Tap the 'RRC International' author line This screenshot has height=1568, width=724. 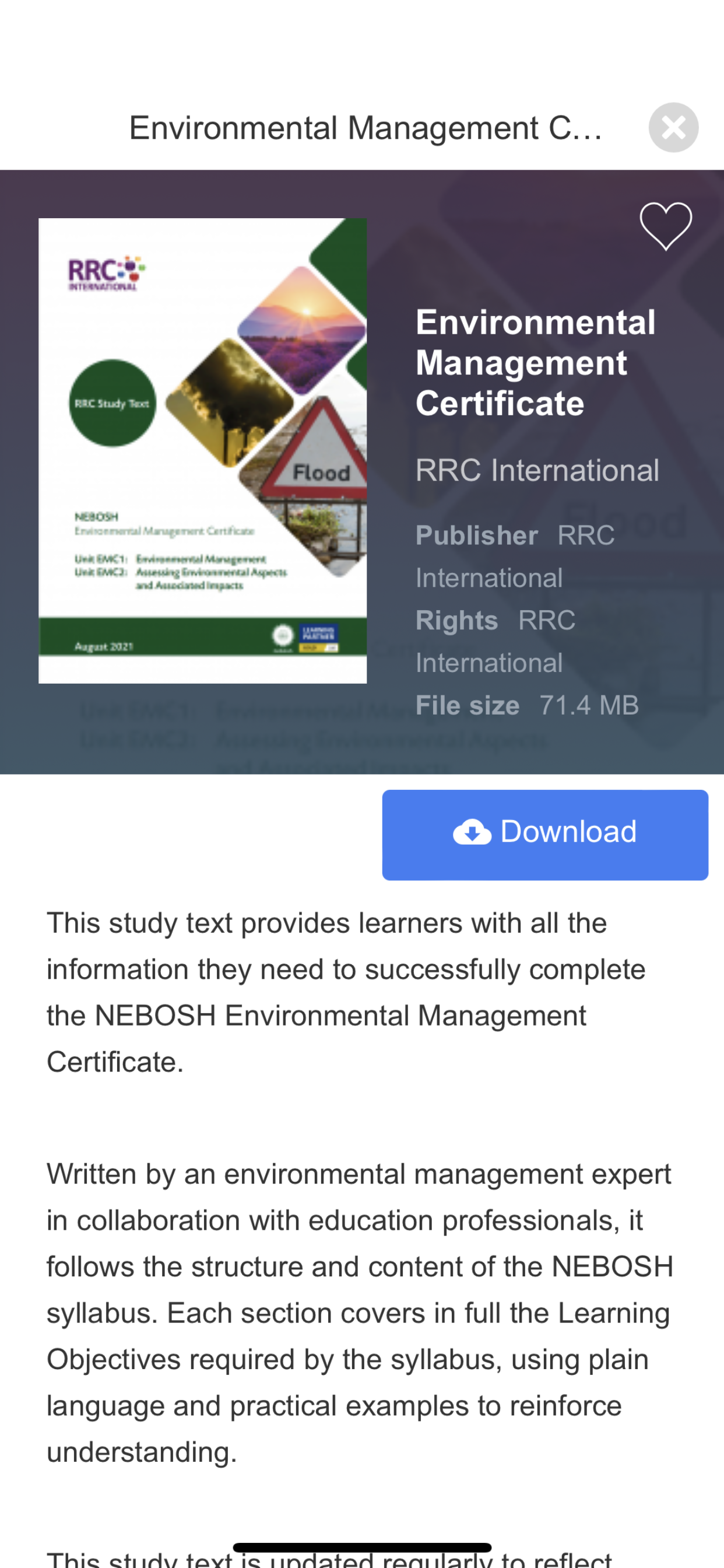pyautogui.click(x=537, y=471)
